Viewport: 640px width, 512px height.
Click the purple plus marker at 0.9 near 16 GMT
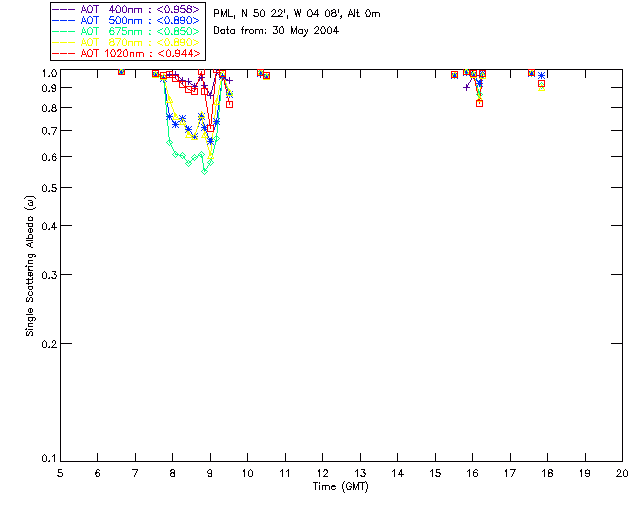tap(467, 87)
